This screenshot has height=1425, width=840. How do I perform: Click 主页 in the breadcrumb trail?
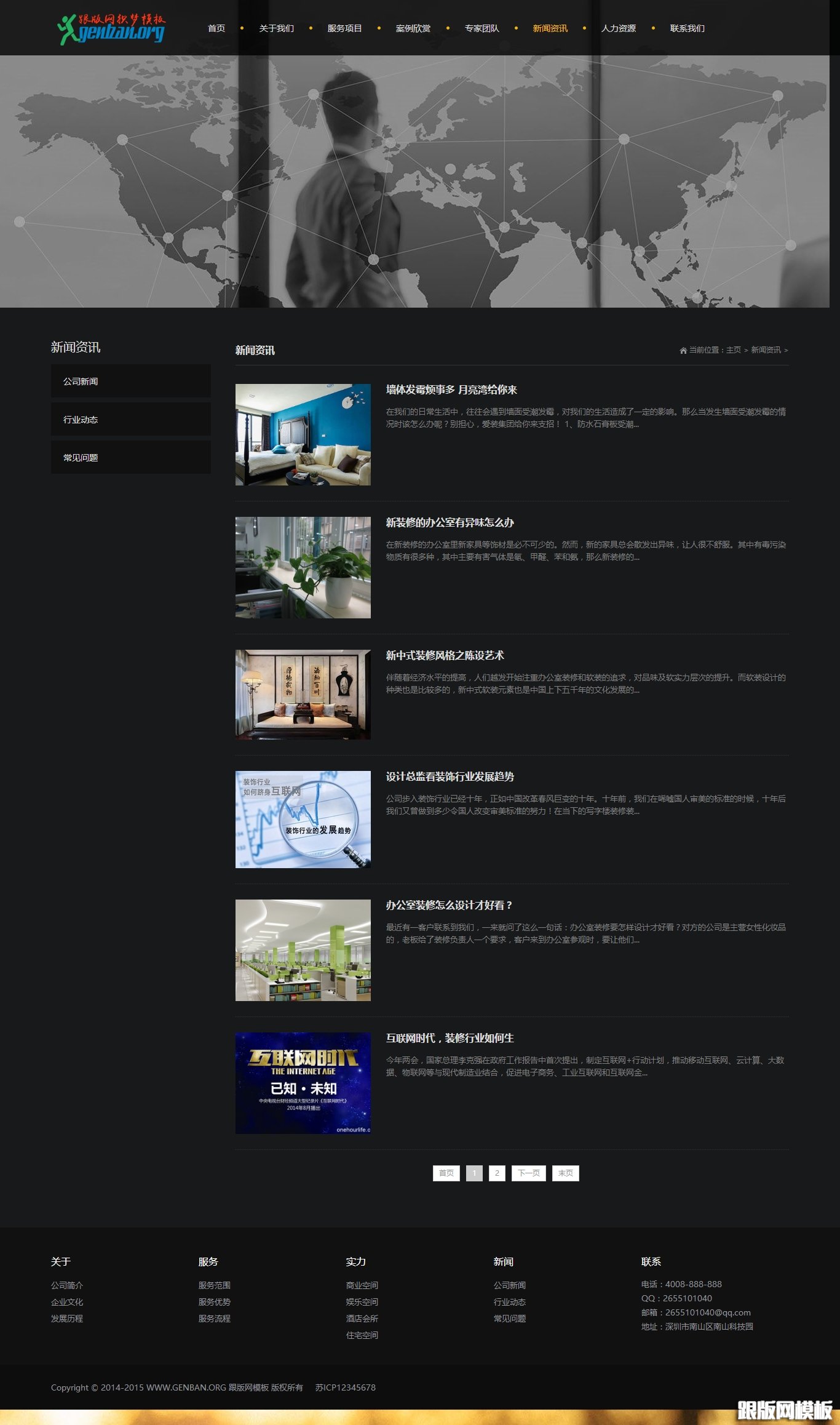pyautogui.click(x=733, y=350)
